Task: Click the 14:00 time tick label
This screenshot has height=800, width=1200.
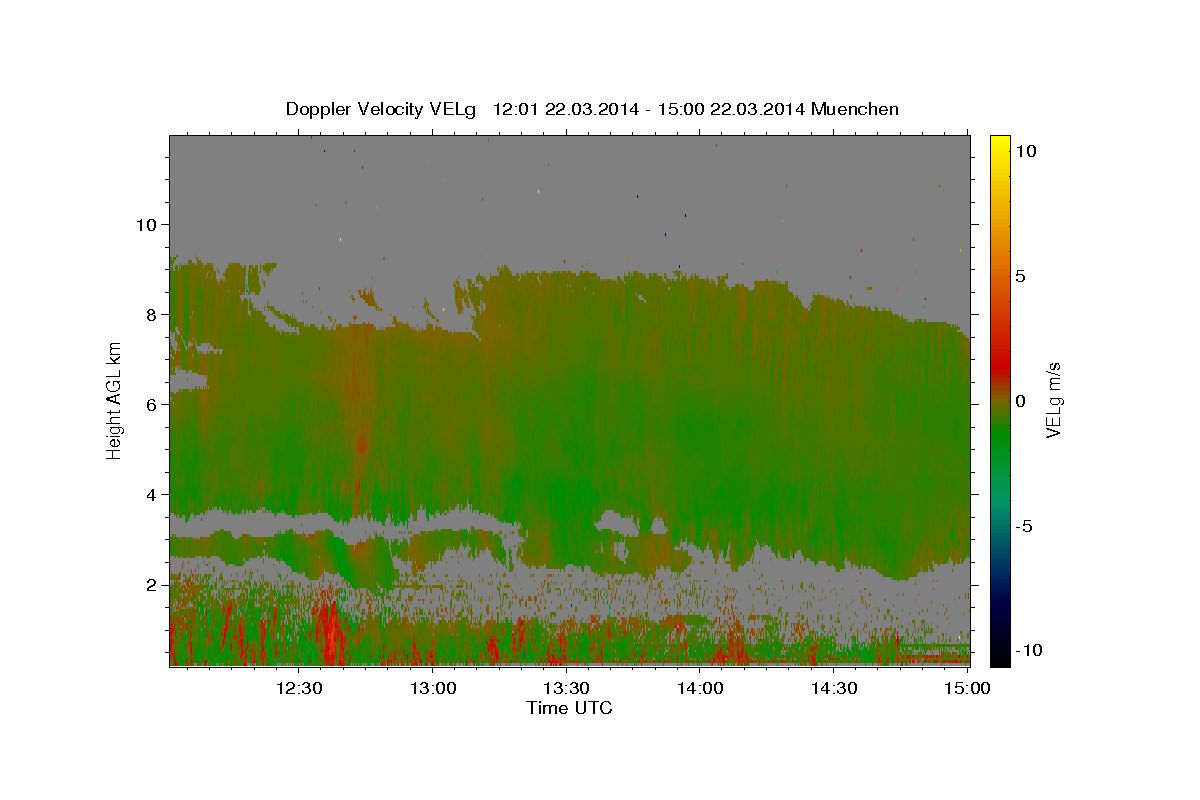Action: pos(701,688)
